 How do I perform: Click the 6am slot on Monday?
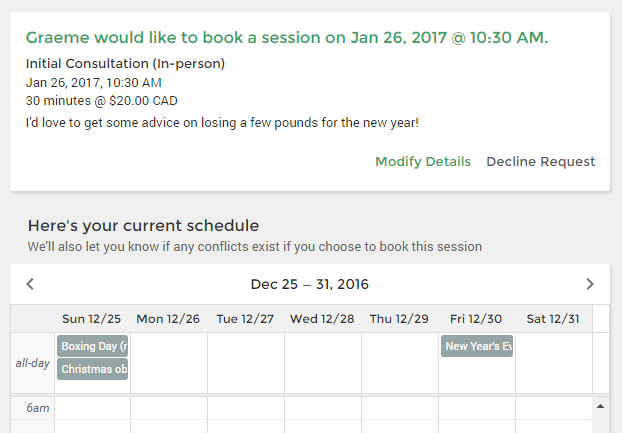[168, 408]
